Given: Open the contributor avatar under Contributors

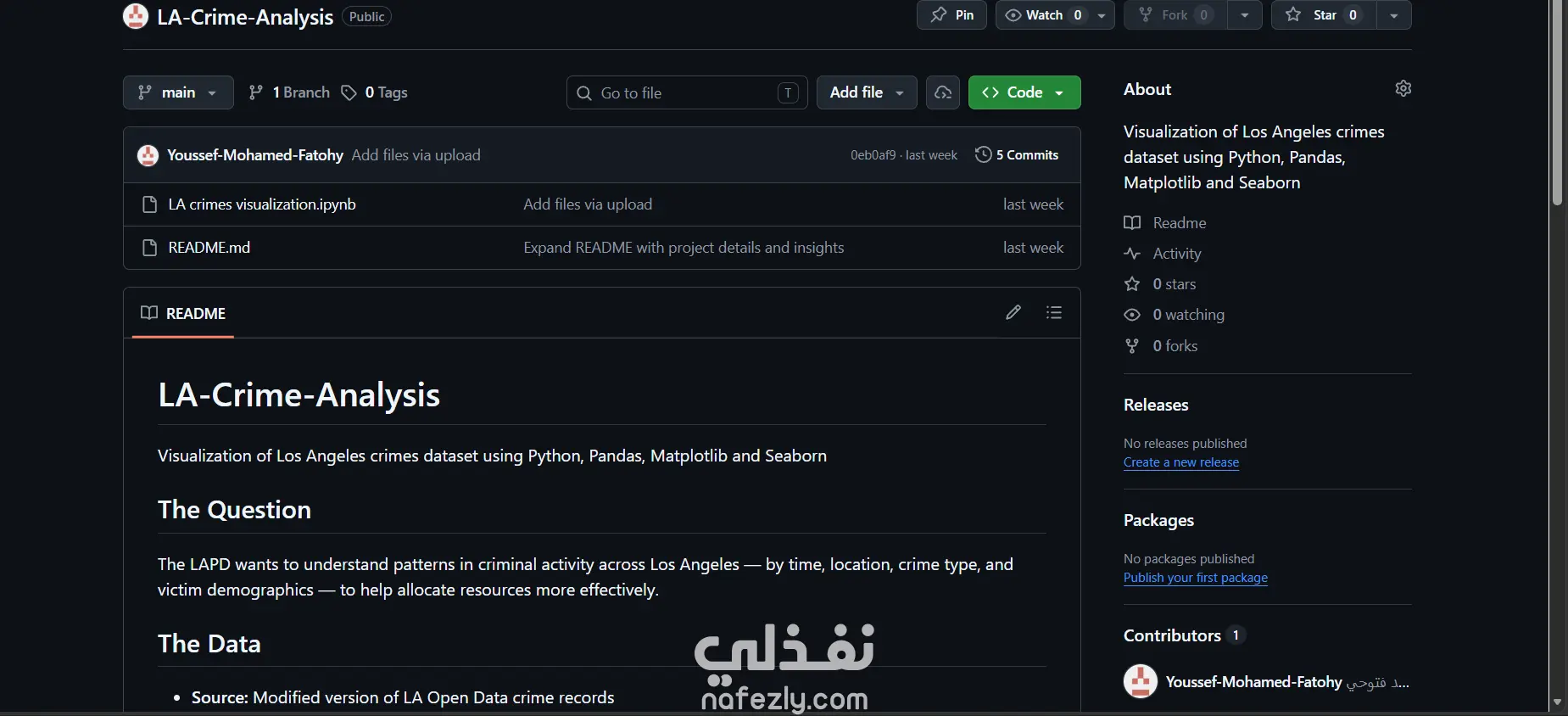Looking at the screenshot, I should pos(1141,681).
